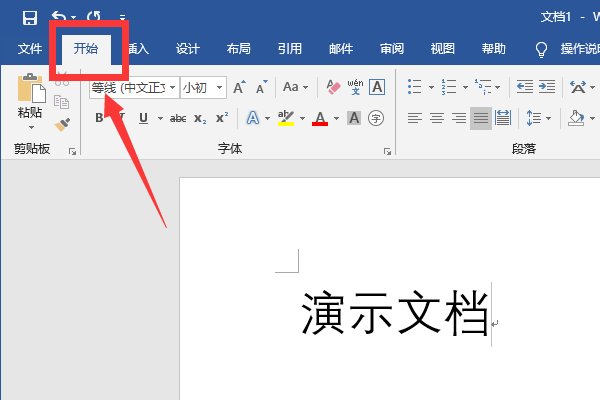600x400 pixels.
Task: Apply bullet list
Action: pos(415,87)
